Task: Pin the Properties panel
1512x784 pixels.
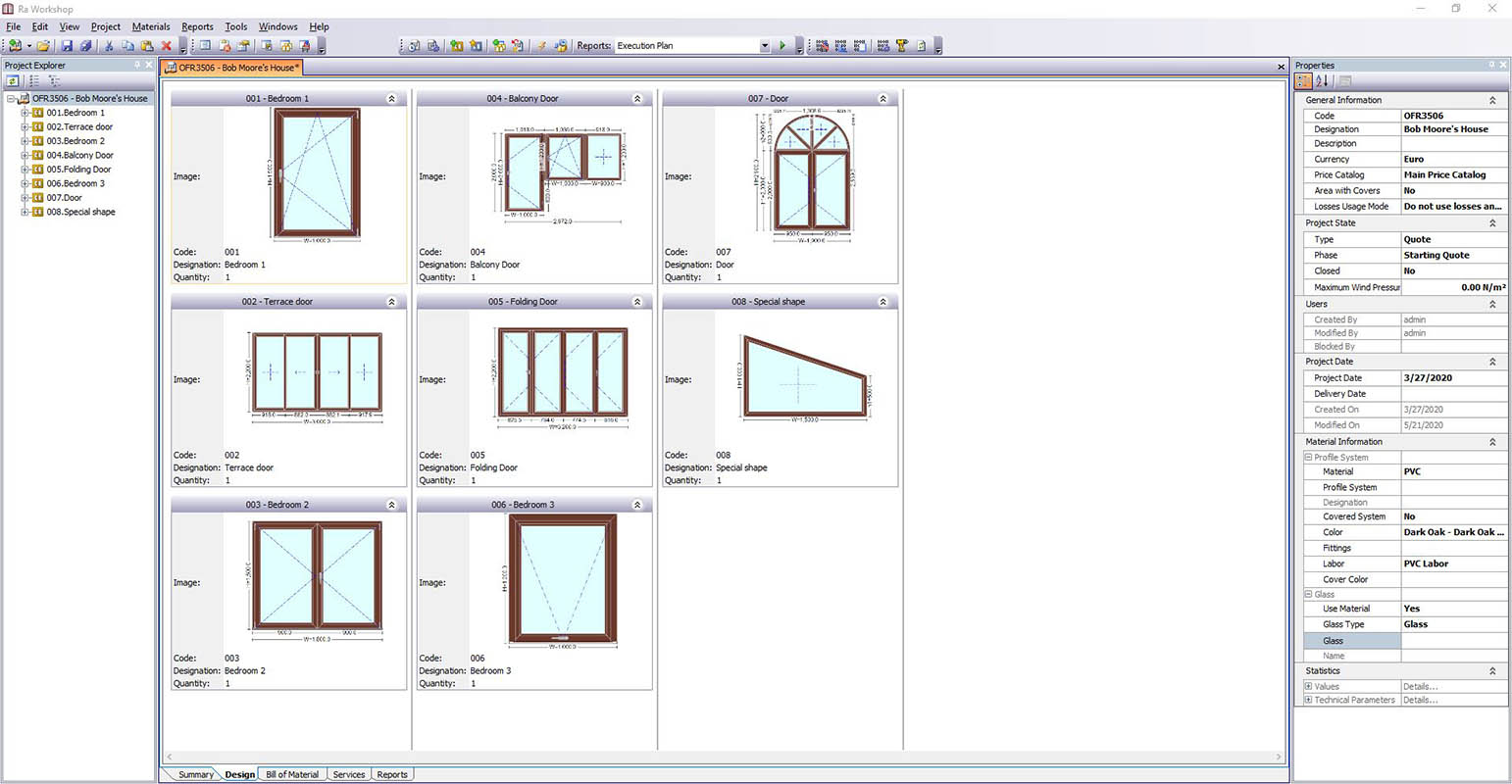Action: pyautogui.click(x=1491, y=65)
